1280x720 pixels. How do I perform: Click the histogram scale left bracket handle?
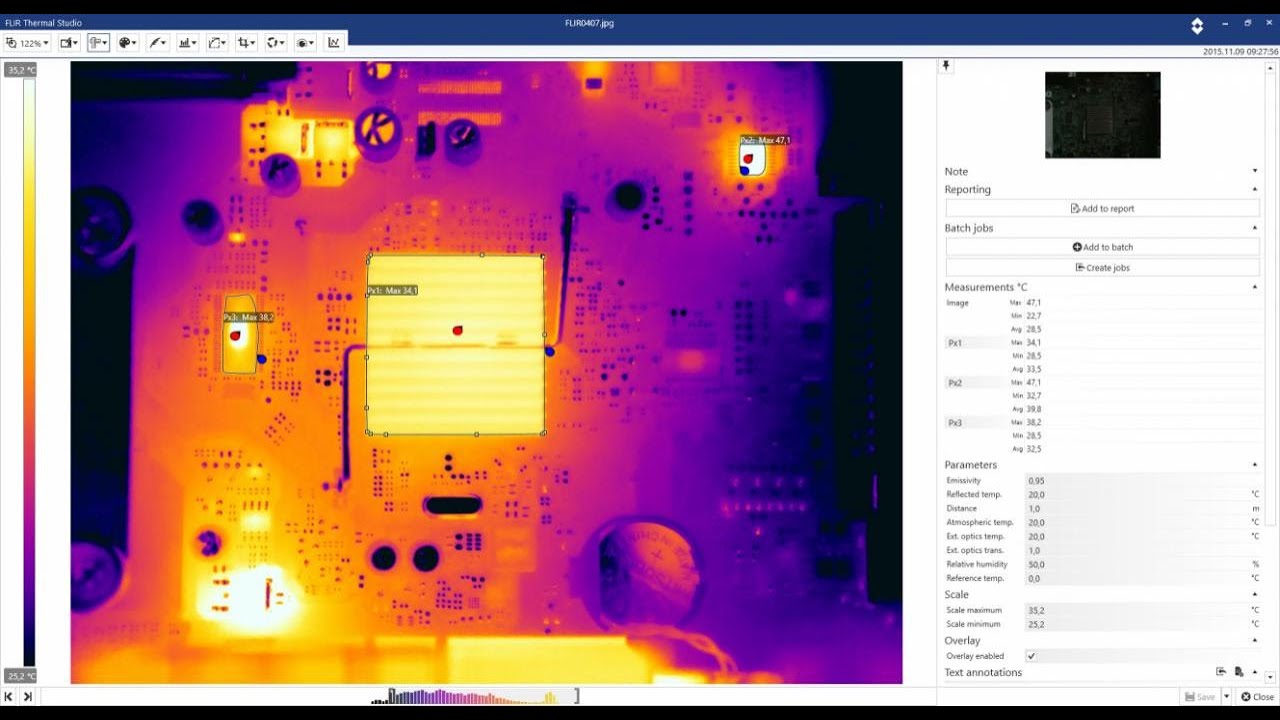[391, 696]
